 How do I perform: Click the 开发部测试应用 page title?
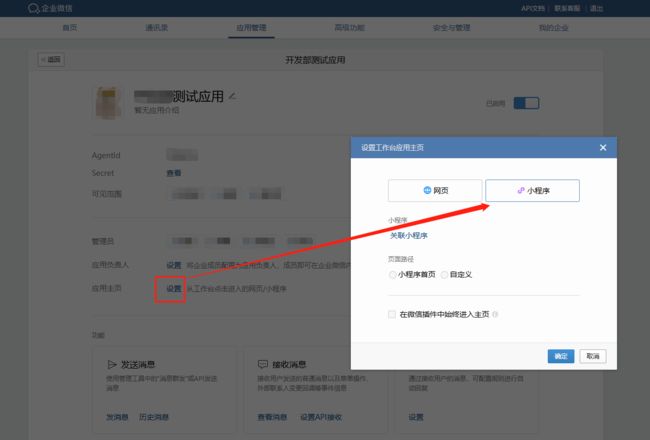click(x=315, y=60)
